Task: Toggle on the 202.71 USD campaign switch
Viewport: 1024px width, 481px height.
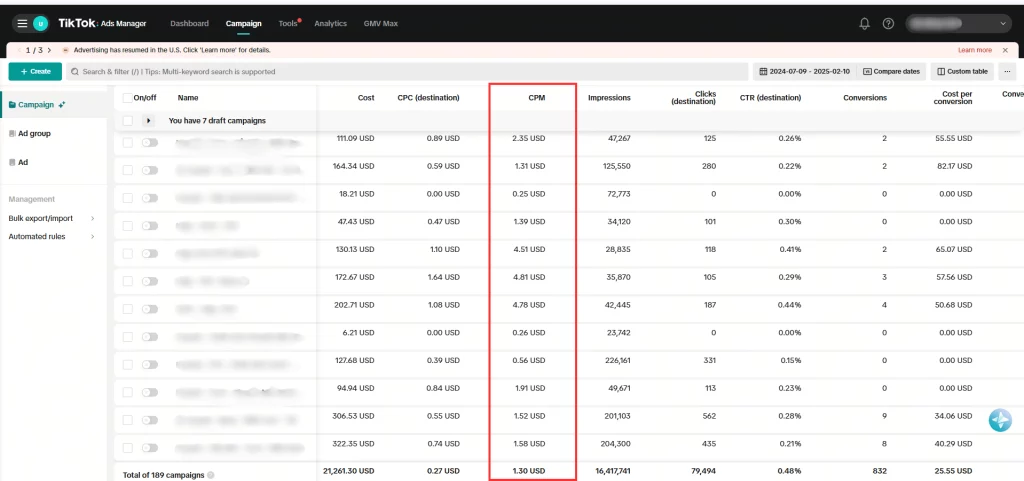Action: click(150, 309)
